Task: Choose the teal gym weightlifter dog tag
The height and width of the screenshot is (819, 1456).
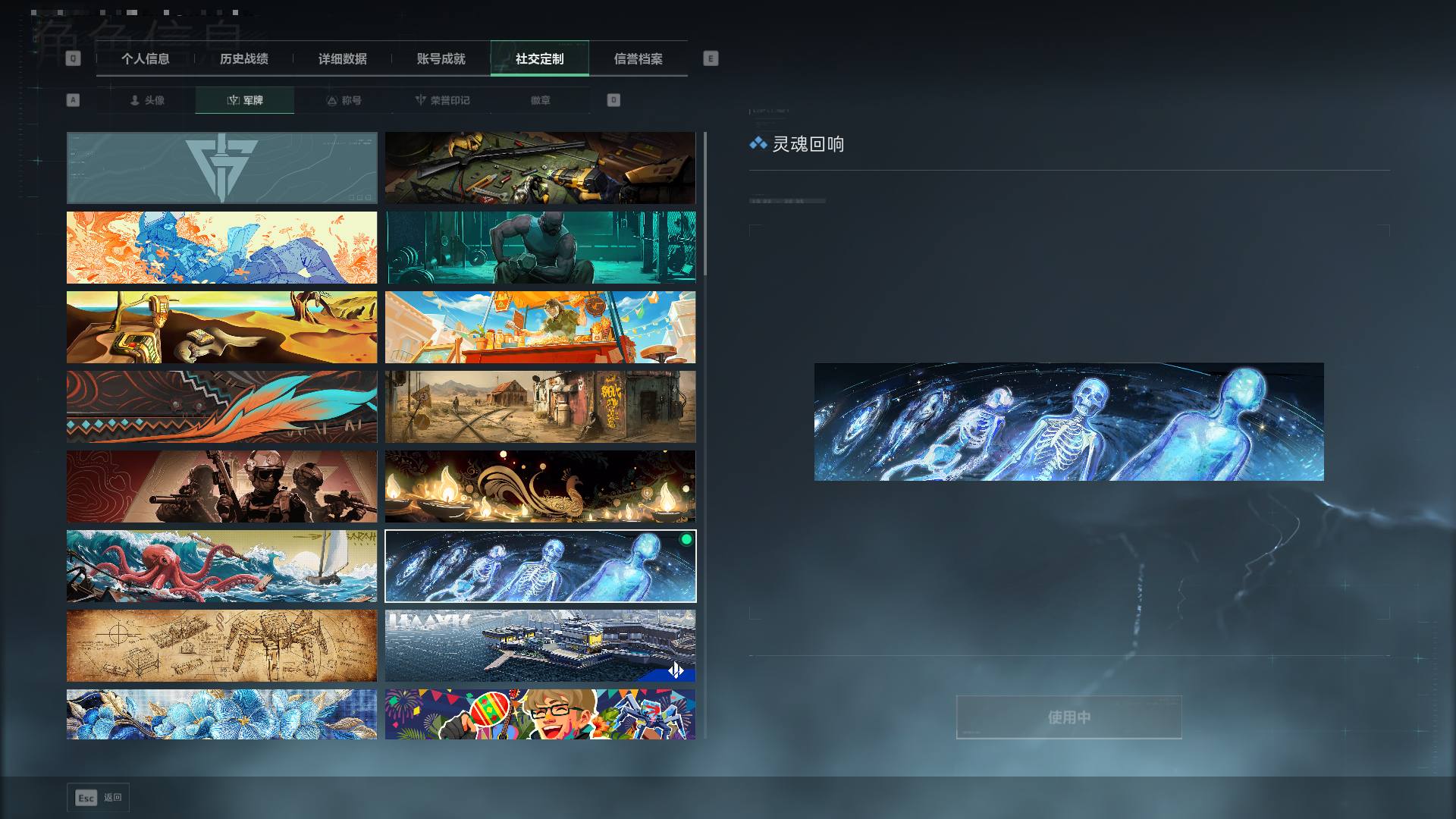Action: click(540, 247)
